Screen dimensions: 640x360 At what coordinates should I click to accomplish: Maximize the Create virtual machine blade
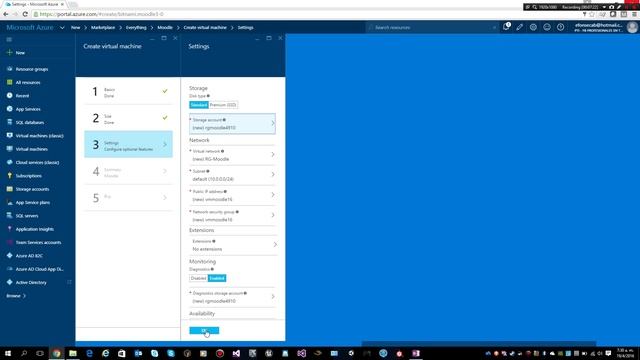[164, 38]
